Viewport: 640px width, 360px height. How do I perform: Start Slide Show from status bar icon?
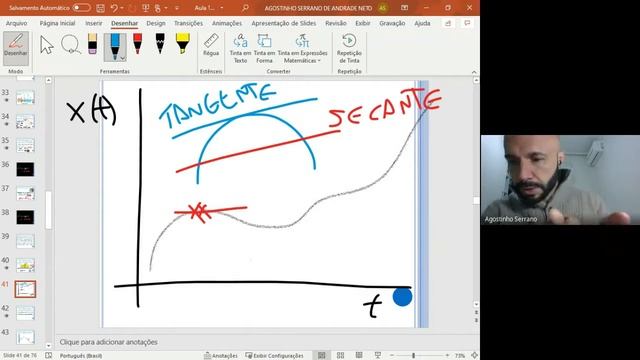coord(378,356)
